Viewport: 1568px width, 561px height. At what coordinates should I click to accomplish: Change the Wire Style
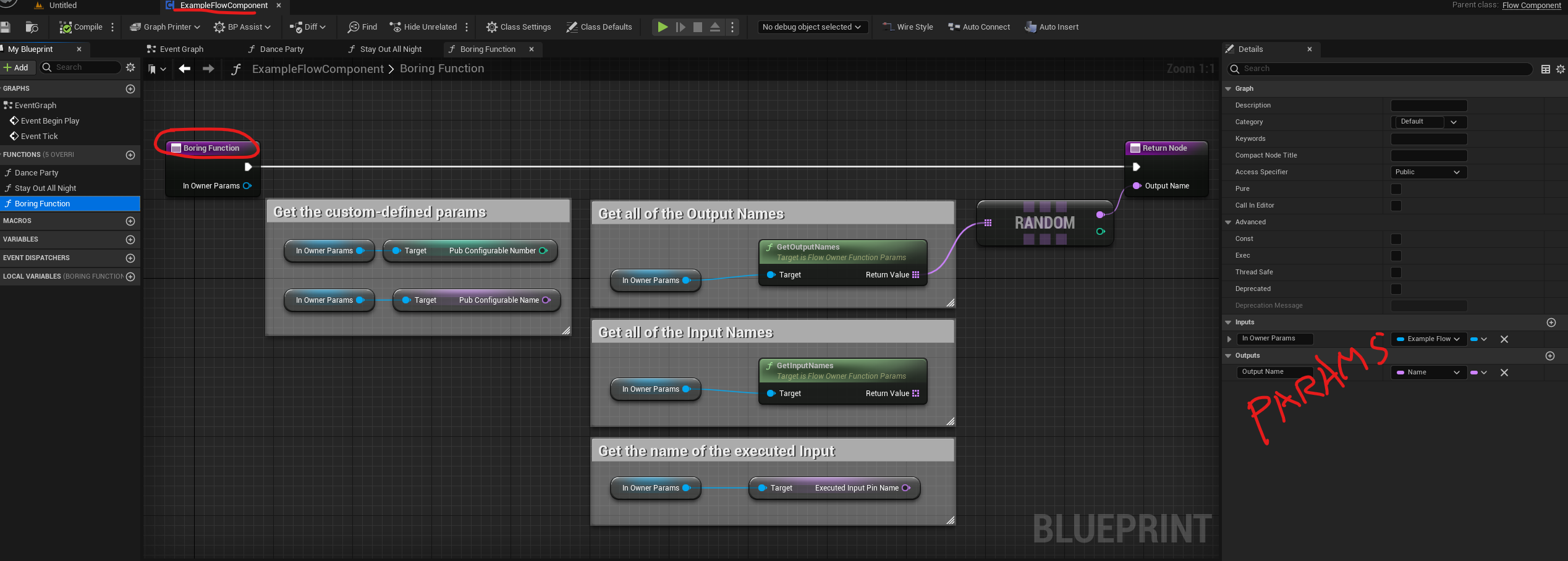(907, 27)
